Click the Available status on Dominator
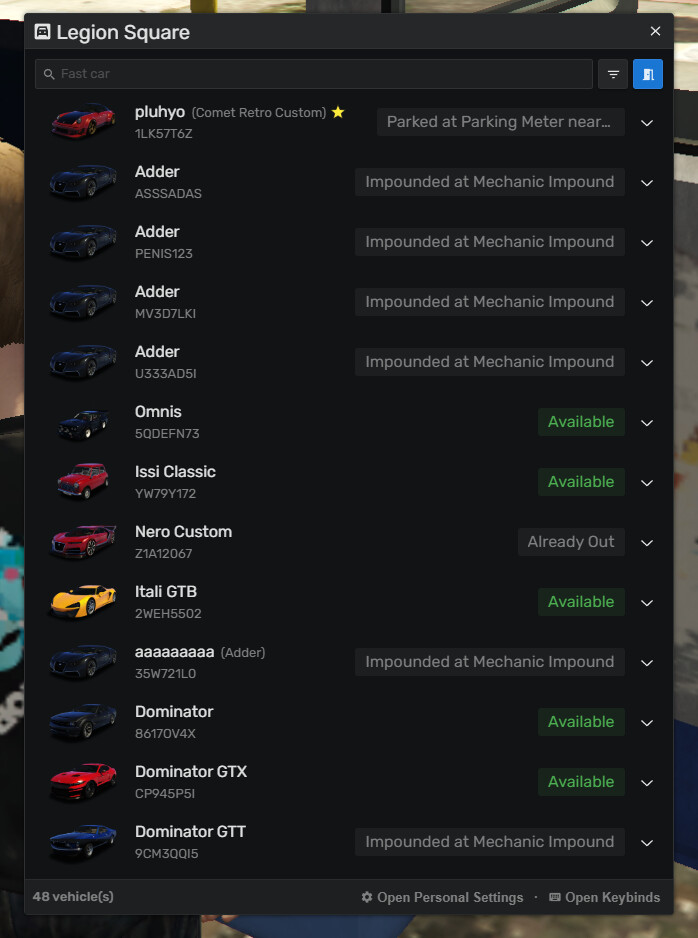The image size is (698, 938). (581, 721)
